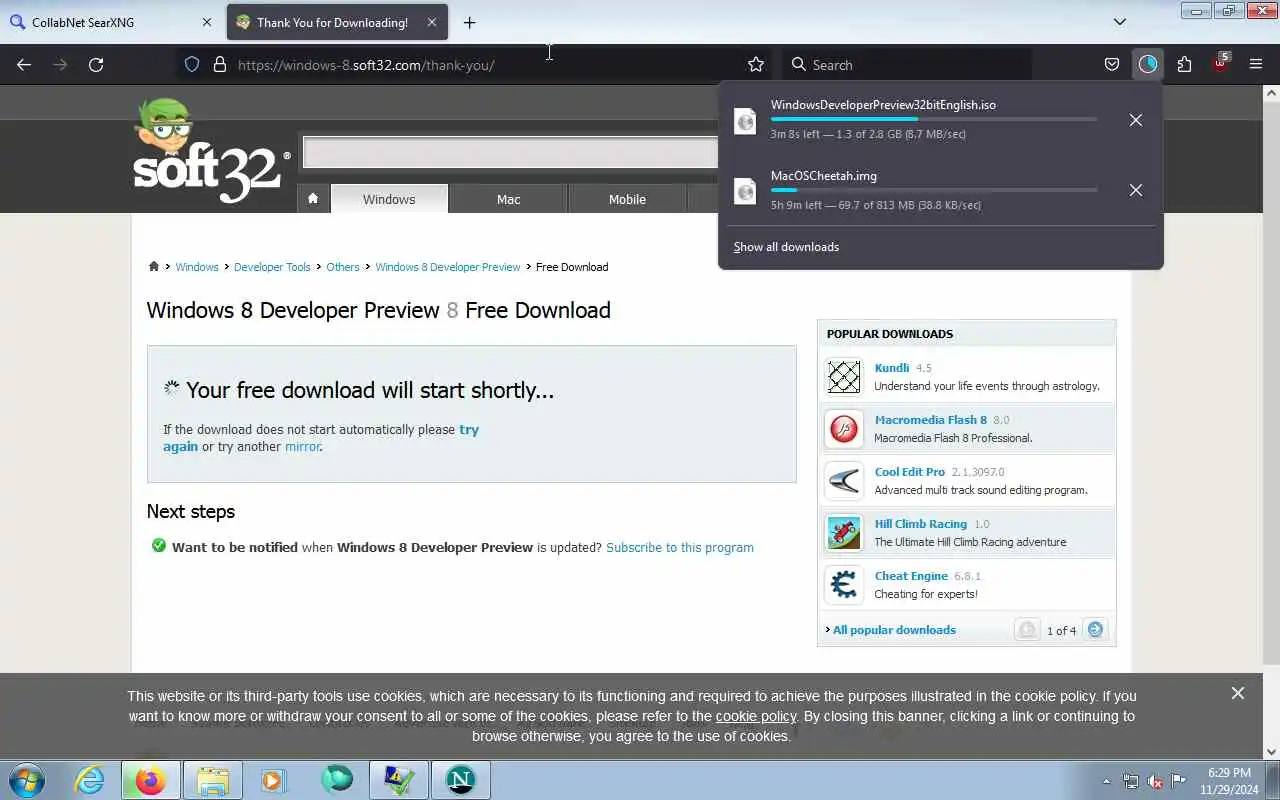Open the Kundli title link
1280x800 pixels.
tap(892, 368)
